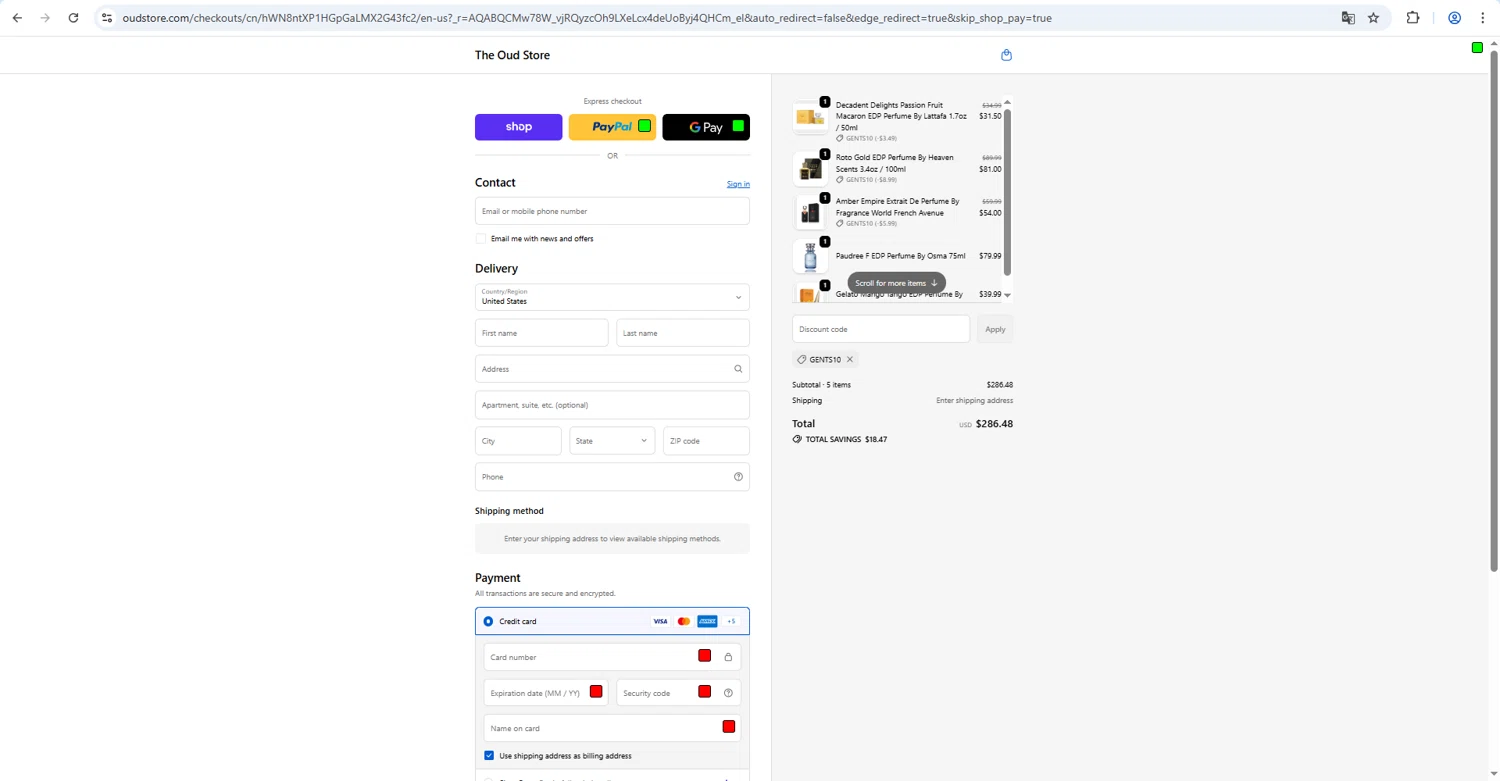The height and width of the screenshot is (781, 1500).
Task: Focus the Name on card field
Action: [612, 728]
